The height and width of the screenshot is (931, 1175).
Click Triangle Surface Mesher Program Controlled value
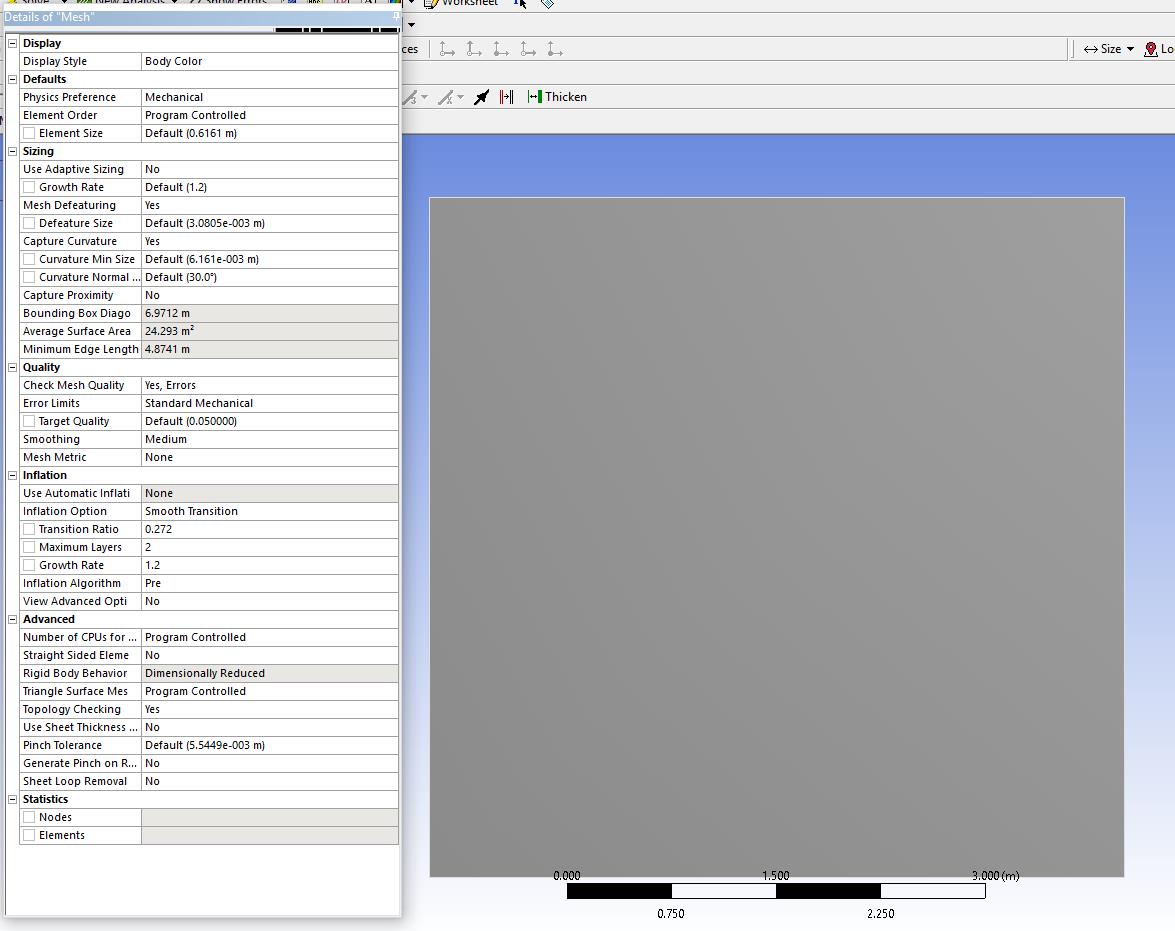pos(270,691)
